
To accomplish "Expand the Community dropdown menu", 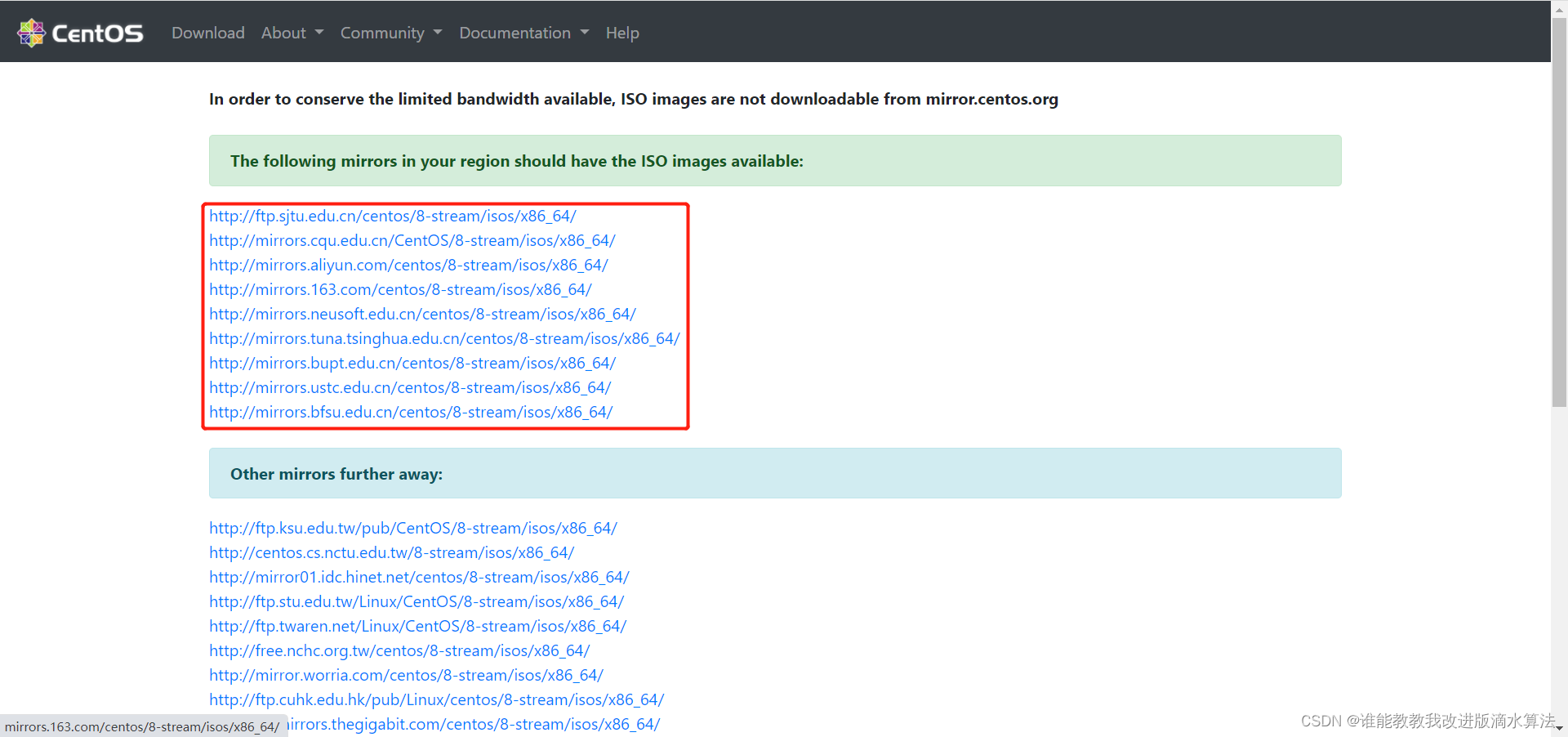I will coord(391,33).
